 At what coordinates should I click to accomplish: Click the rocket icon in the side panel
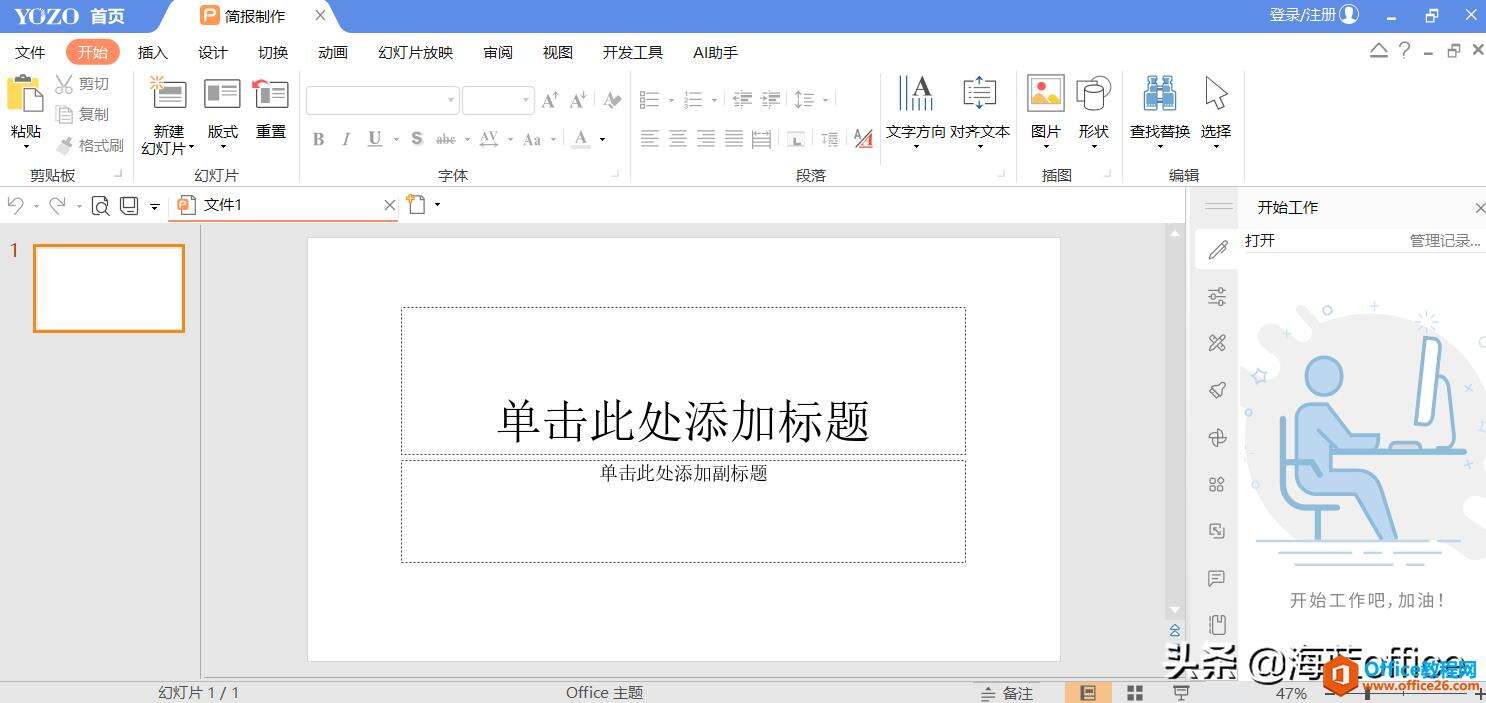(1217, 390)
